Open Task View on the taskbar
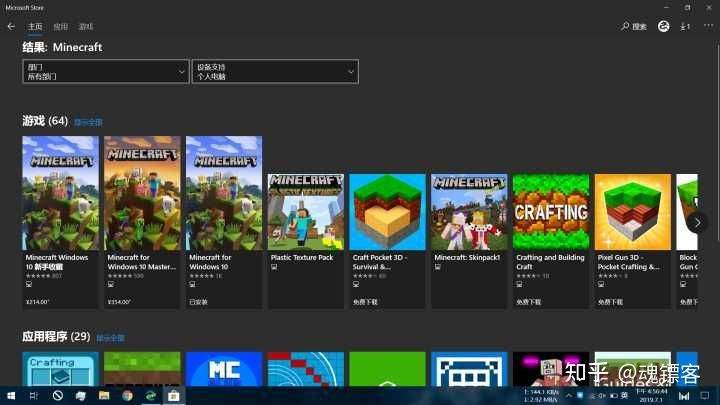Screen dimensions: 720x405 [x=34, y=396]
